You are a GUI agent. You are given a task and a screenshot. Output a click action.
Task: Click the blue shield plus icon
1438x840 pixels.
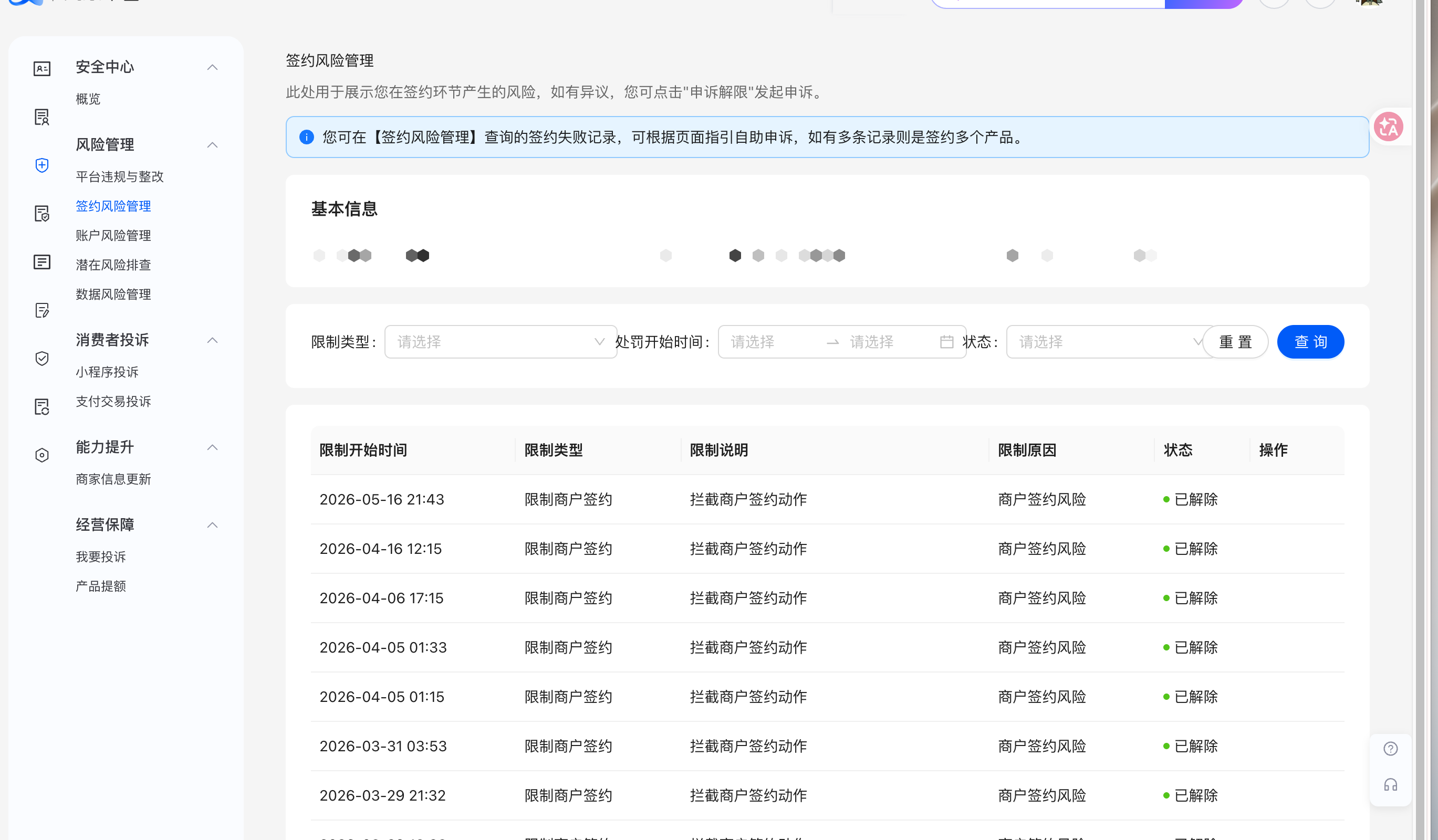pos(41,165)
